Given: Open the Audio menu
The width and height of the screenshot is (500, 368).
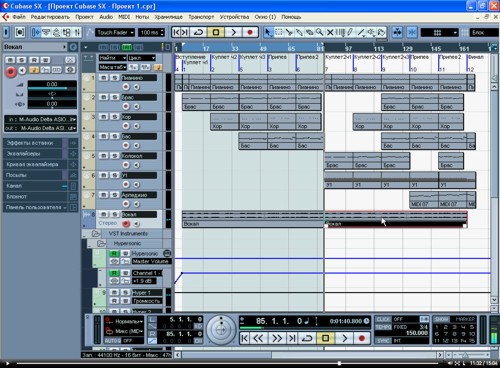Looking at the screenshot, I should click(x=106, y=17).
